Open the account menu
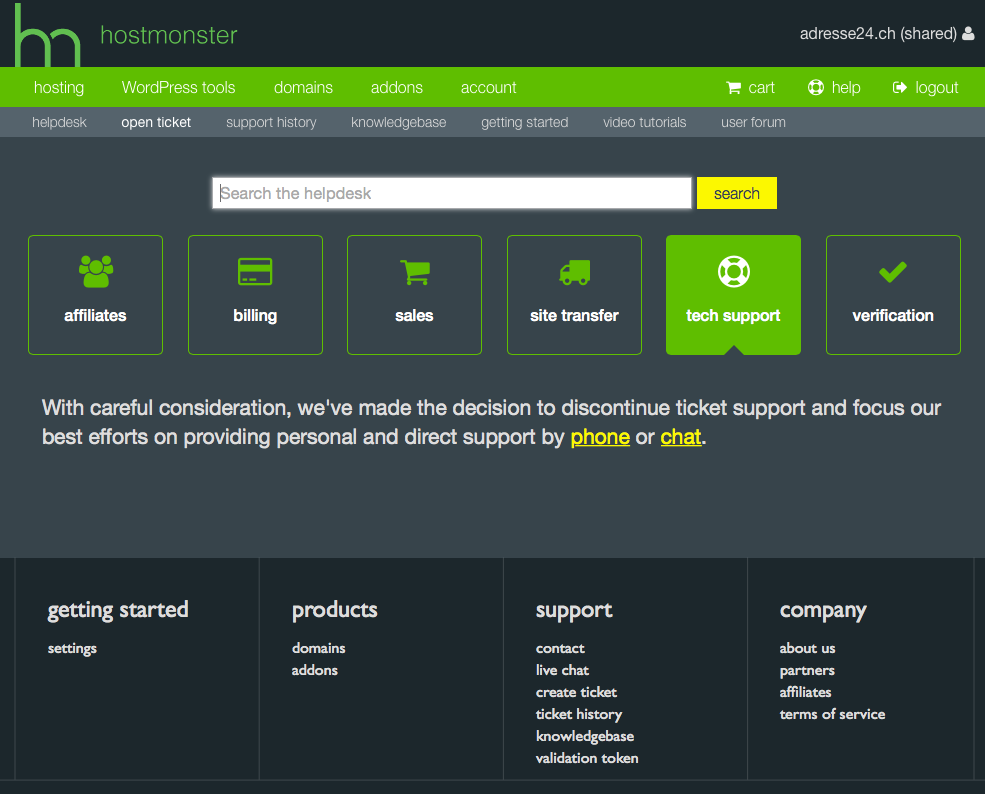The image size is (985, 794). pos(488,87)
